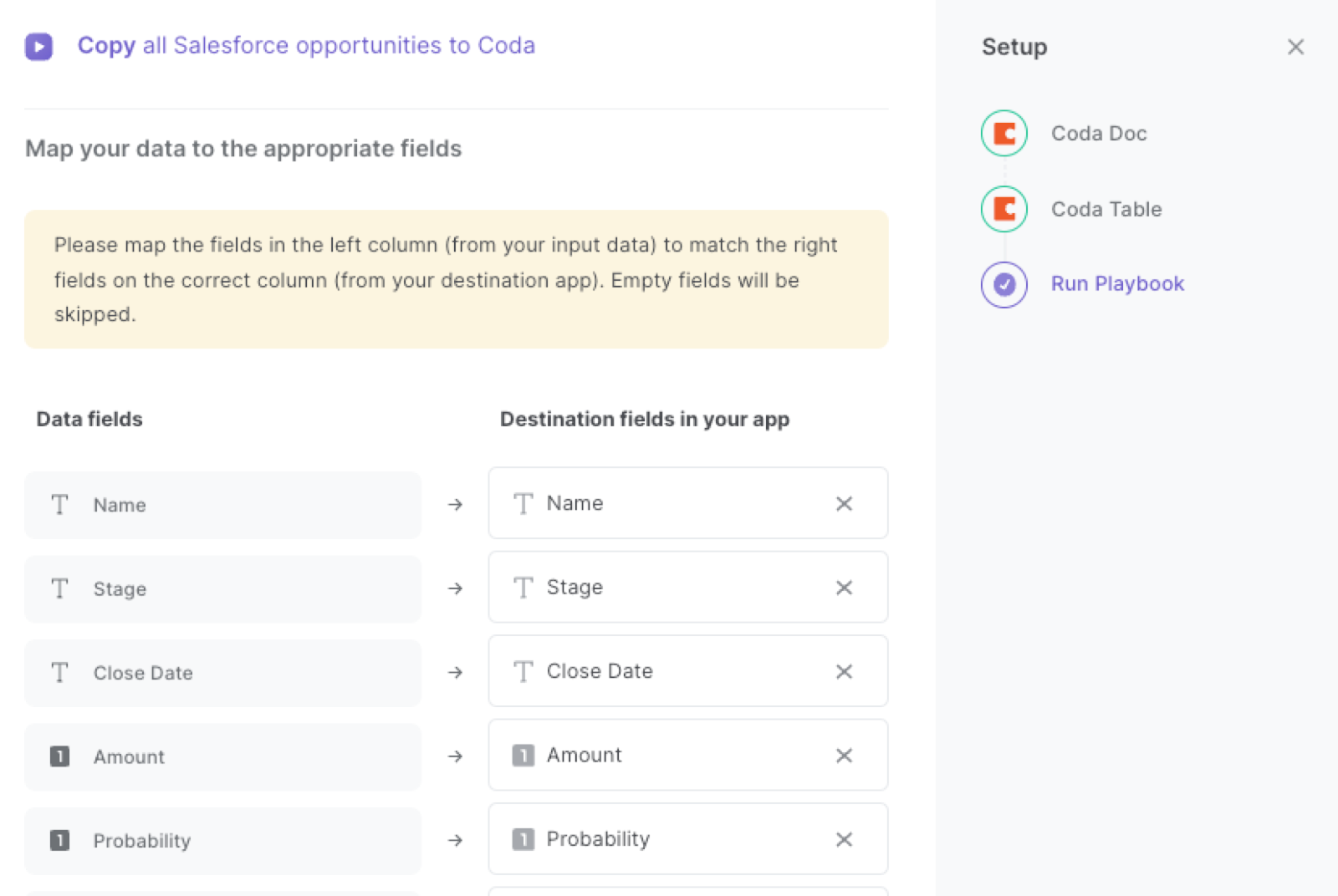Click the arrow between the Stage fields
The height and width of the screenshot is (896, 1338).
[455, 588]
